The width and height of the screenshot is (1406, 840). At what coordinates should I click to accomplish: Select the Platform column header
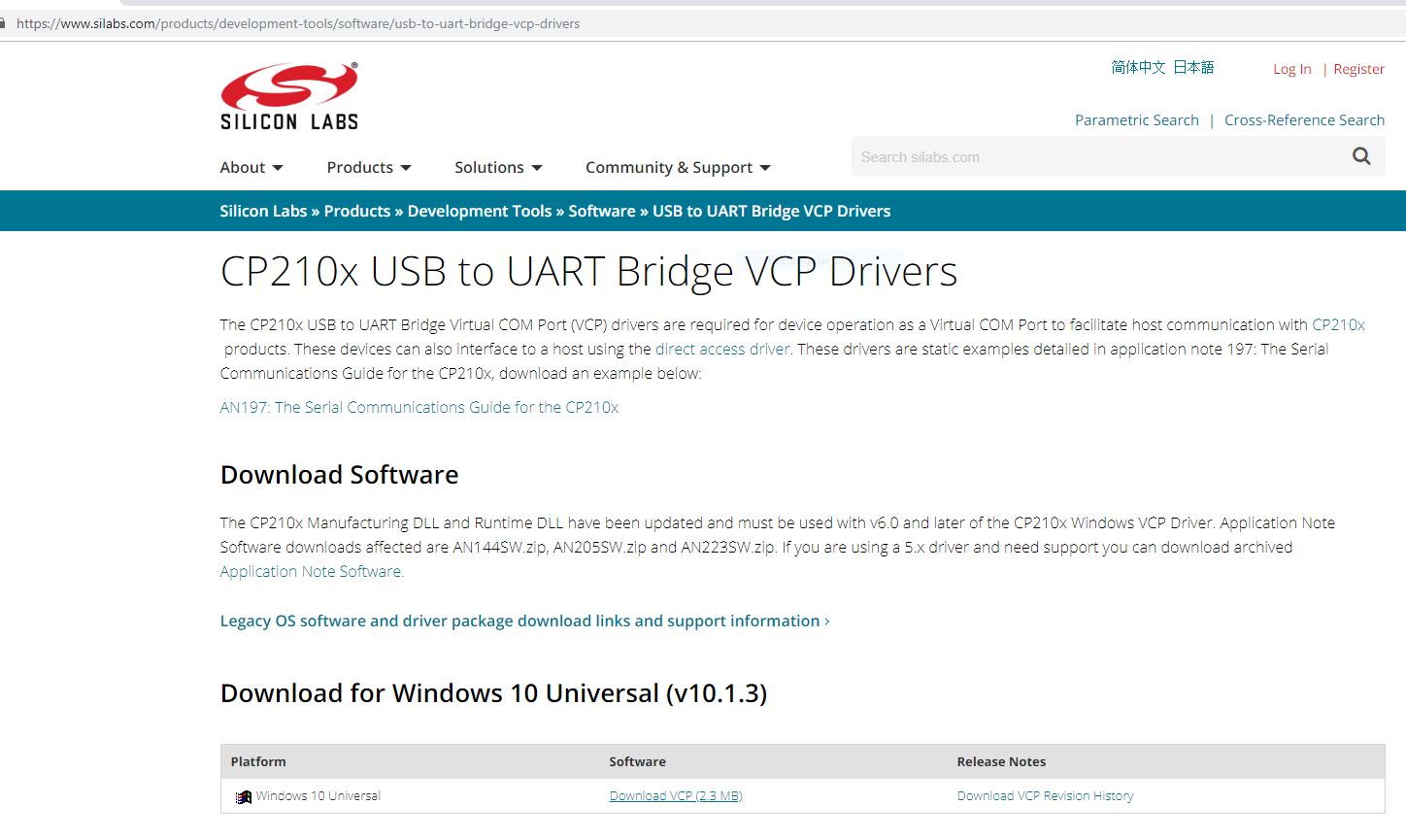pos(258,761)
